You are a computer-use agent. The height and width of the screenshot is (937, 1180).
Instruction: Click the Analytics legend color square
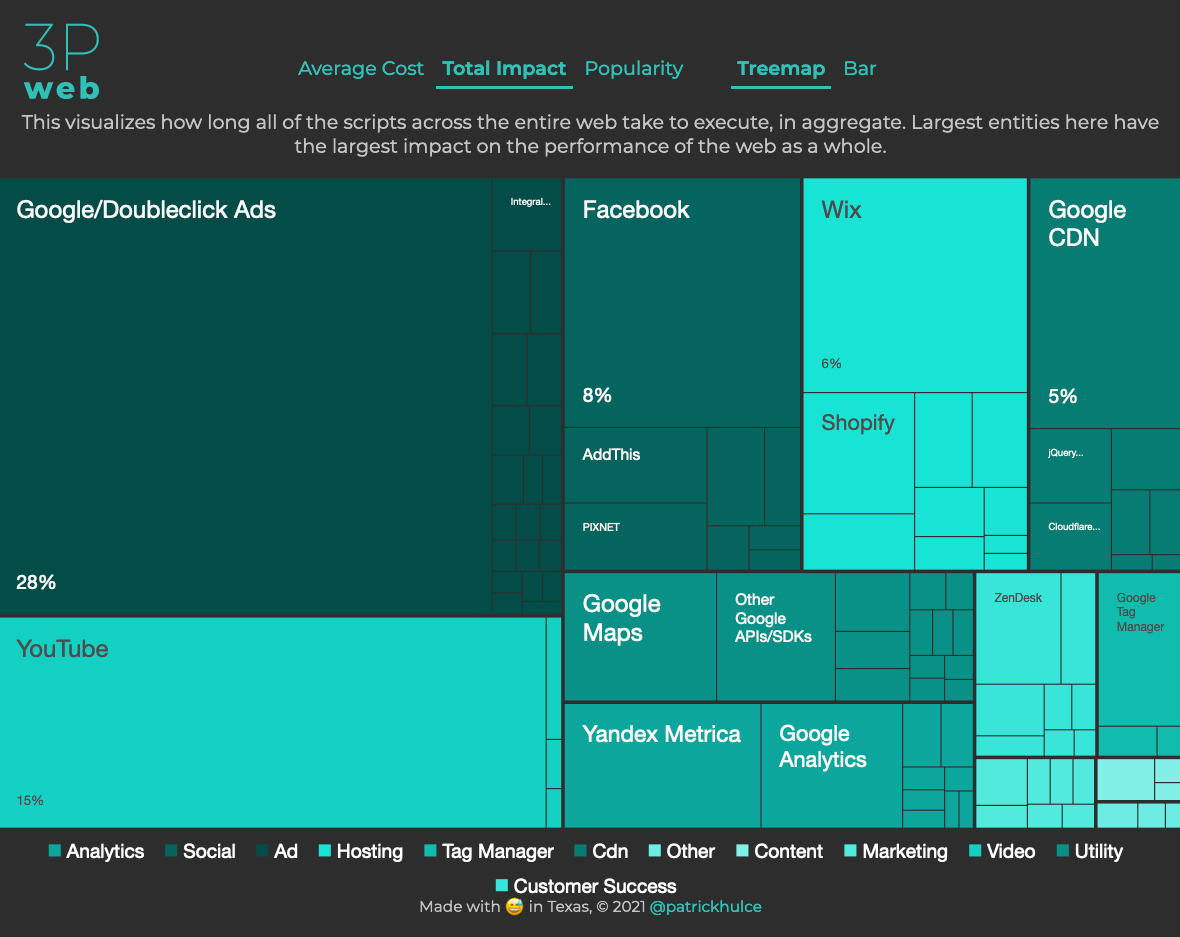[x=53, y=851]
